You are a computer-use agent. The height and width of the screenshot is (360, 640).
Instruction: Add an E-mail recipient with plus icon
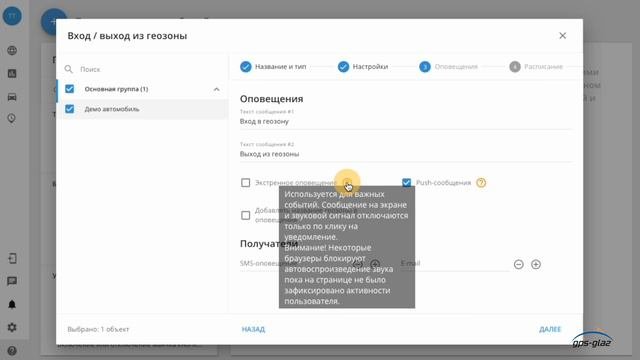[x=536, y=264]
